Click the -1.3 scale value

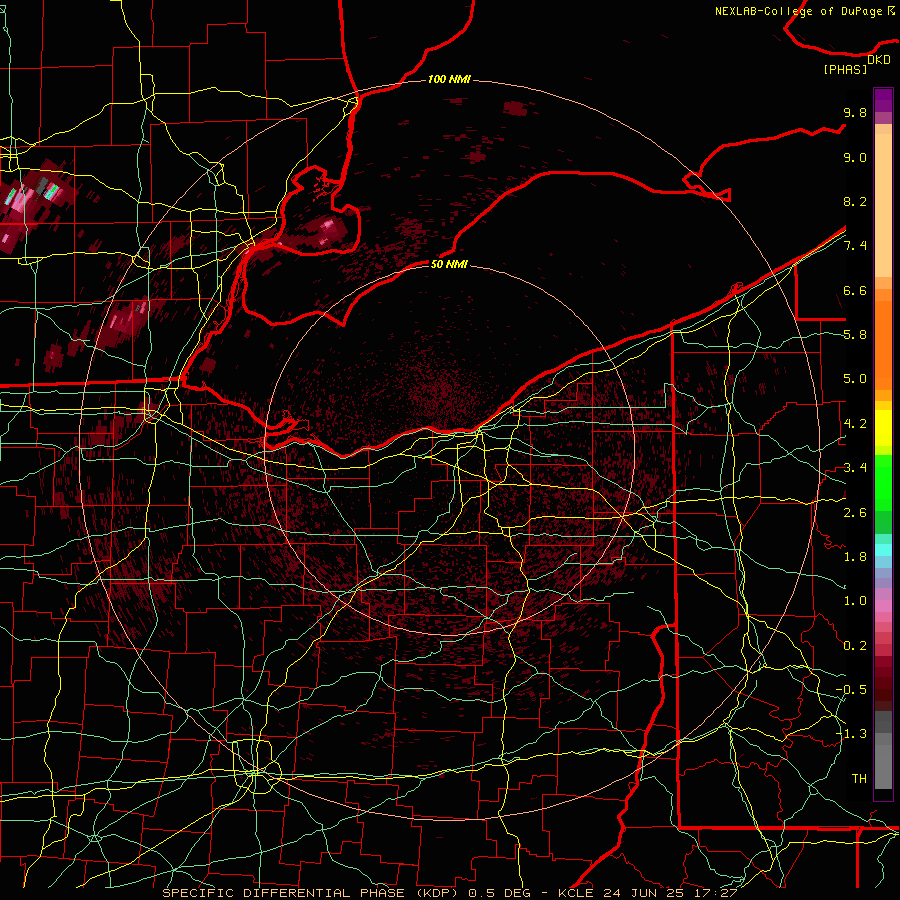pyautogui.click(x=851, y=734)
